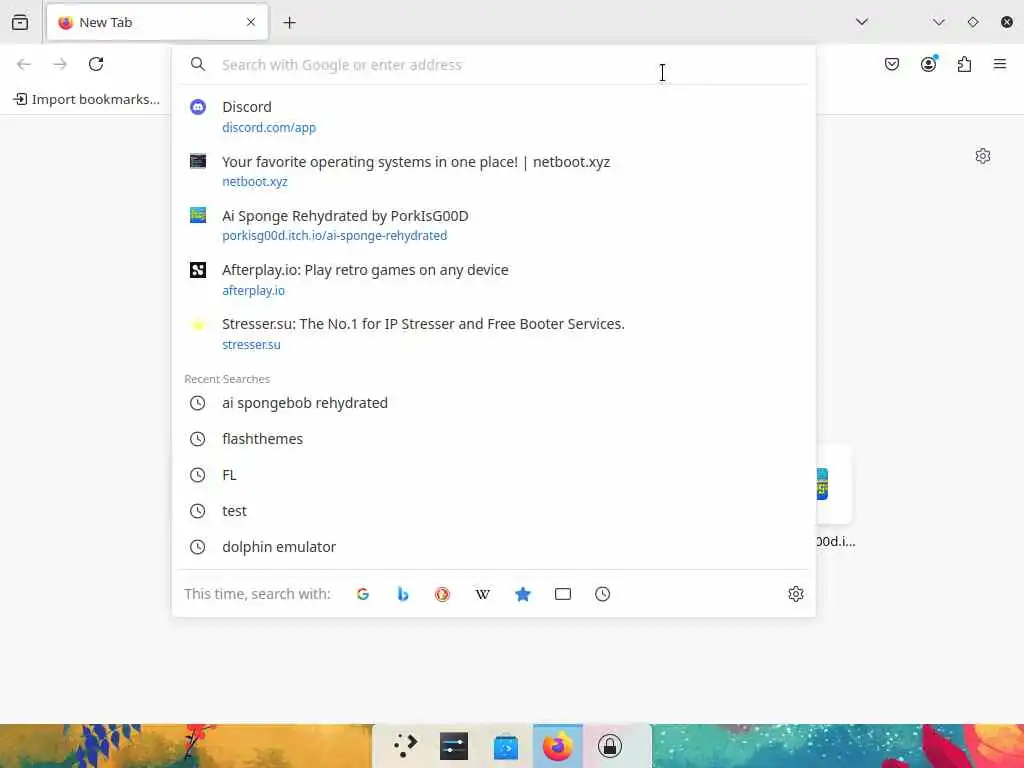Open new tab page personalize gear

click(x=983, y=156)
